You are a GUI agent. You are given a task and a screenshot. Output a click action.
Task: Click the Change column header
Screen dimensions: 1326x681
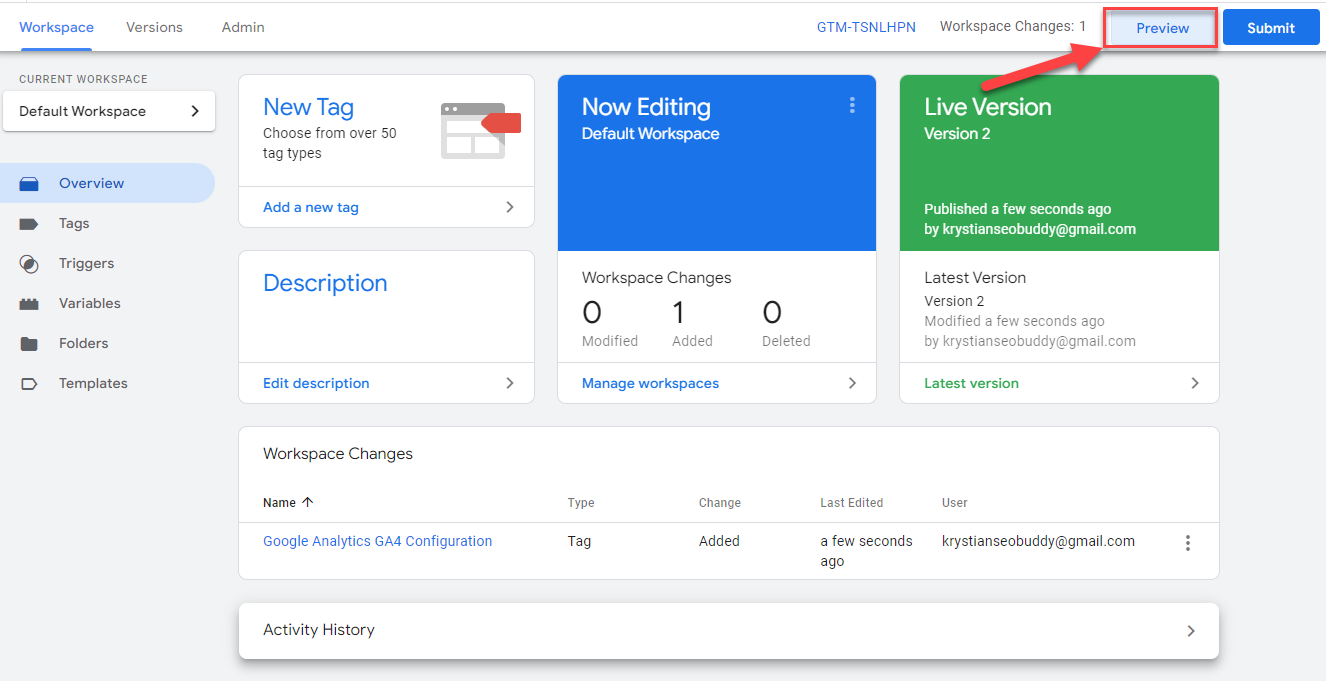pos(720,503)
